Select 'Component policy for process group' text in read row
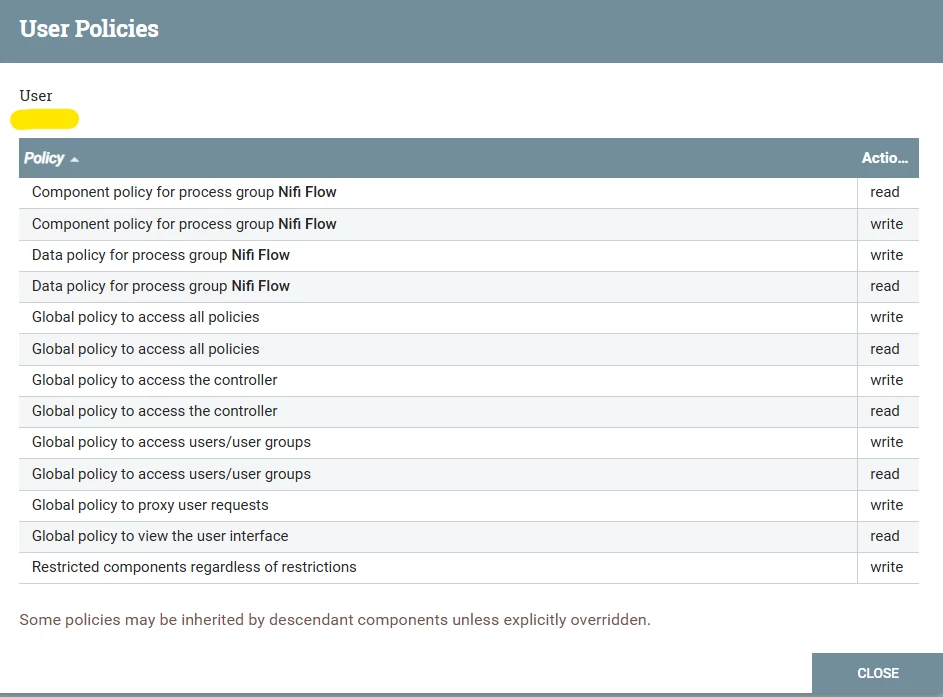Screen dimensions: 943x697 coord(153,192)
